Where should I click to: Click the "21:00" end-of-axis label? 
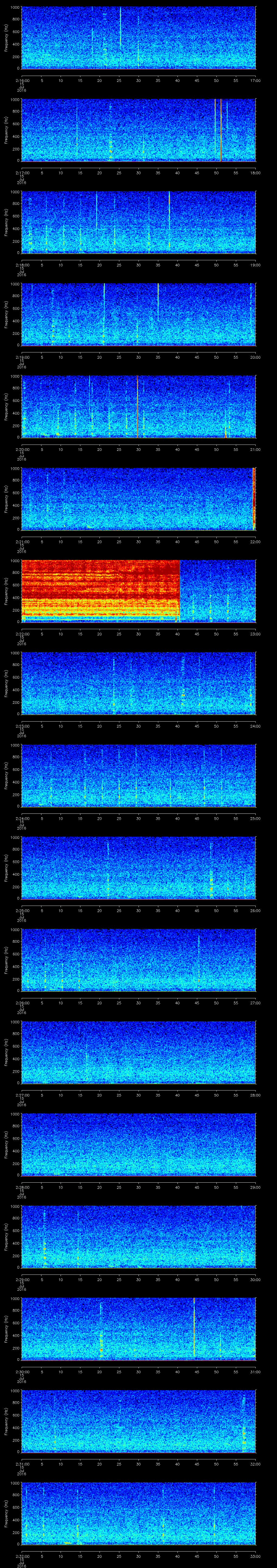[255, 449]
